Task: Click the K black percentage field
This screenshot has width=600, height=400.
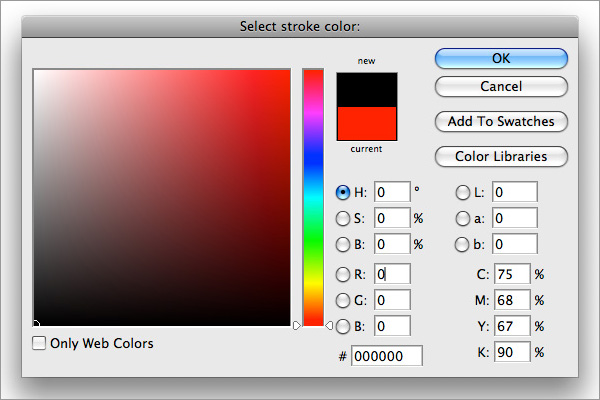Action: pos(512,352)
